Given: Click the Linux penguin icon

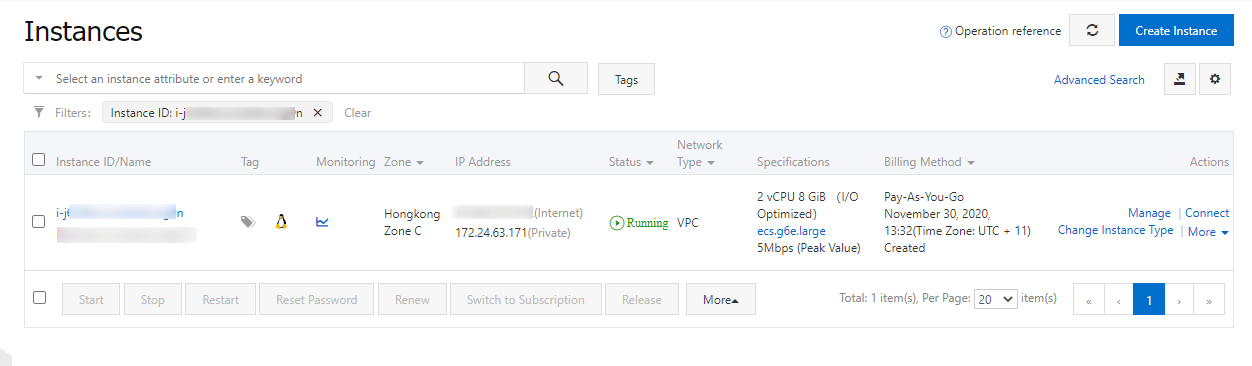Looking at the screenshot, I should point(282,222).
